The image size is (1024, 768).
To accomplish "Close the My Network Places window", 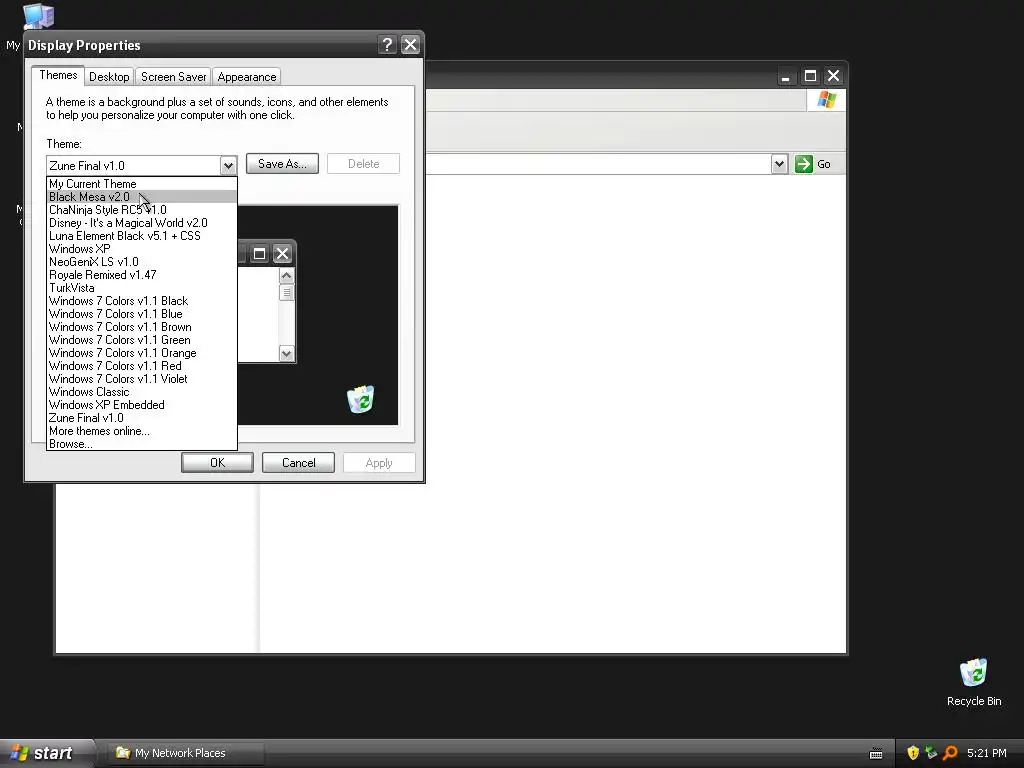I will pos(833,76).
